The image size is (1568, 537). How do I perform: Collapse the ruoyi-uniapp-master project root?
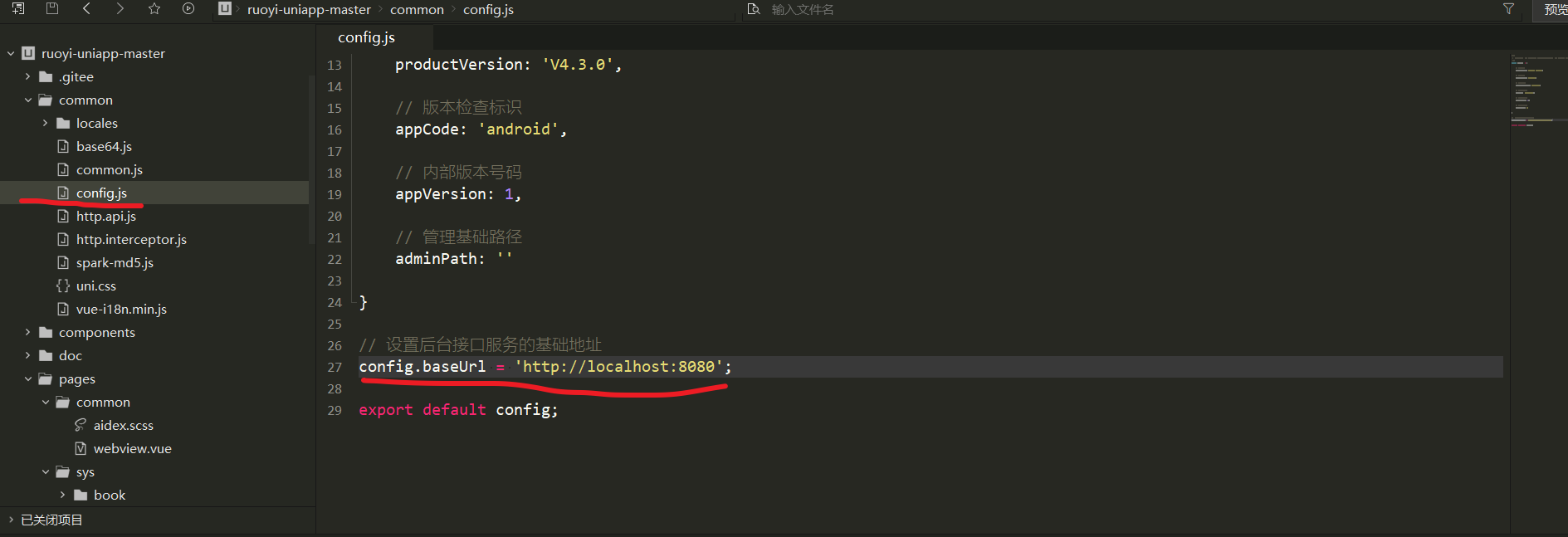click(x=11, y=53)
